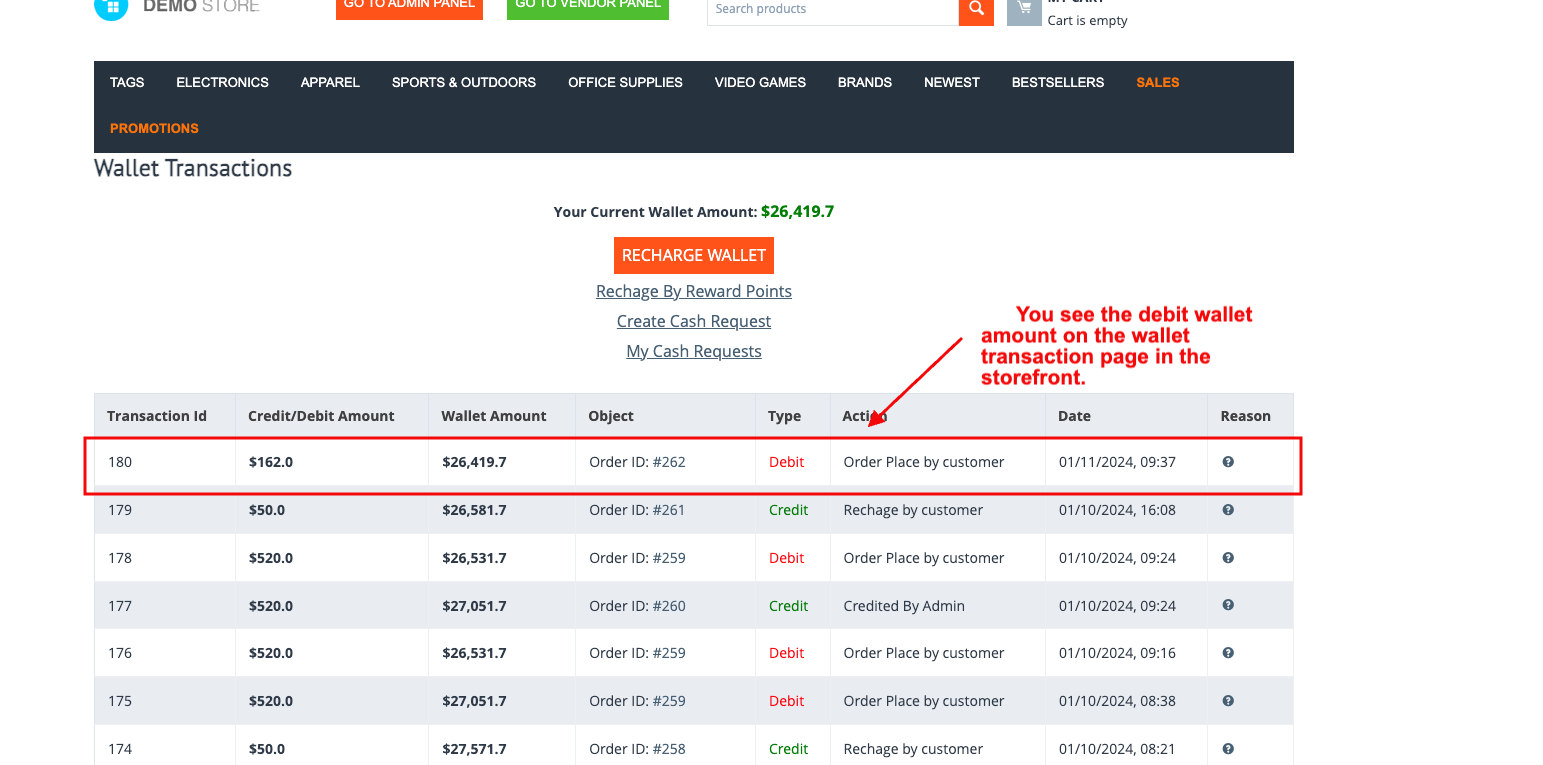Open the Create Cash Request link

(x=693, y=322)
